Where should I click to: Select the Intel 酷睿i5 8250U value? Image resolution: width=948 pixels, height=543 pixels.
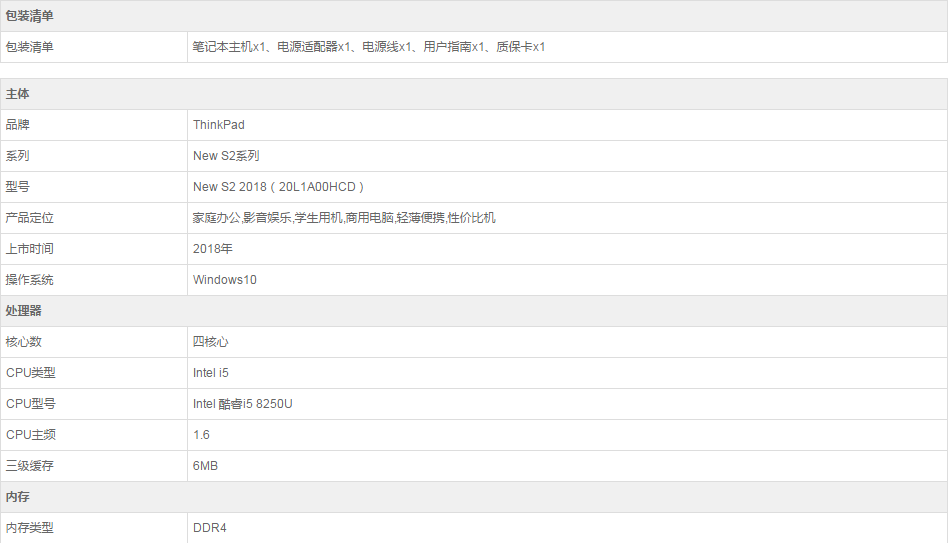[x=242, y=404]
